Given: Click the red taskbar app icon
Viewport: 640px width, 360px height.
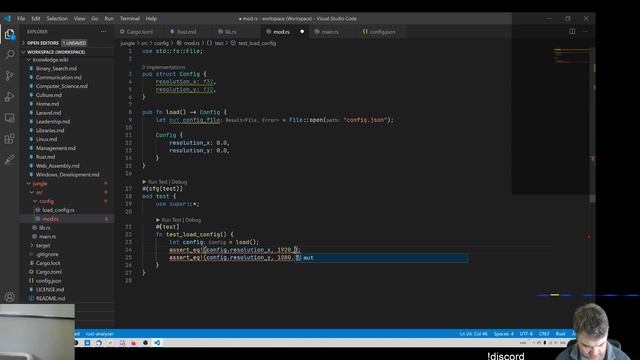Looking at the screenshot, I should coord(133,342).
